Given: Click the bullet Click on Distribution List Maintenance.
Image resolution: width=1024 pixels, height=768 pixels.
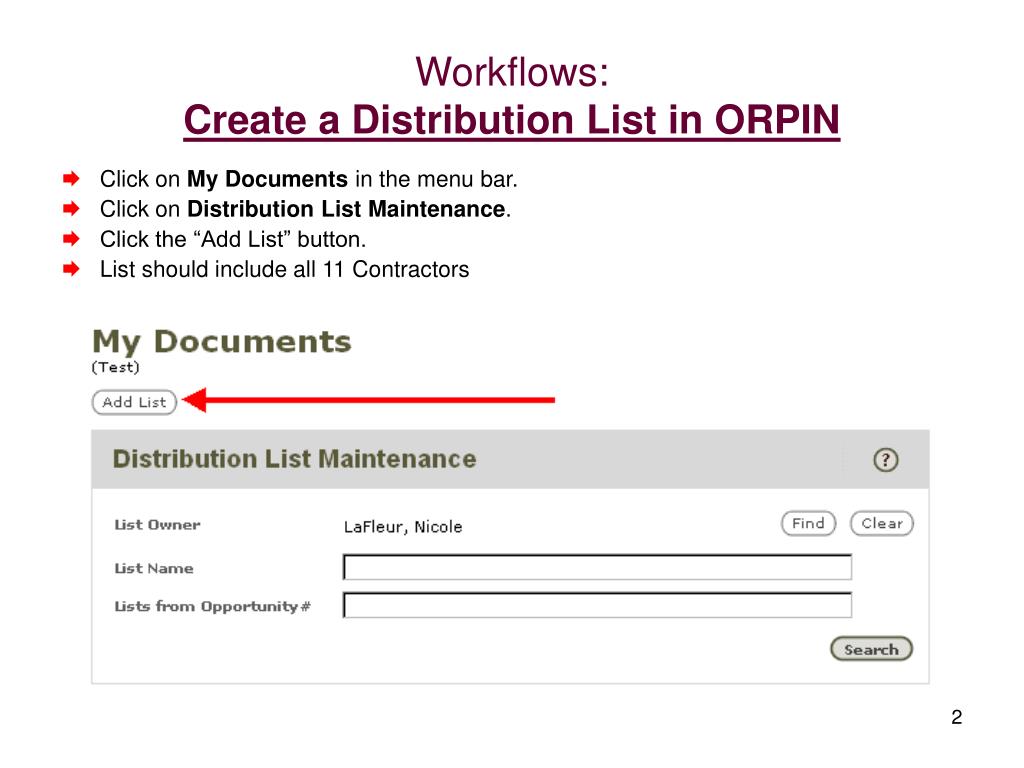Looking at the screenshot, I should tap(305, 209).
